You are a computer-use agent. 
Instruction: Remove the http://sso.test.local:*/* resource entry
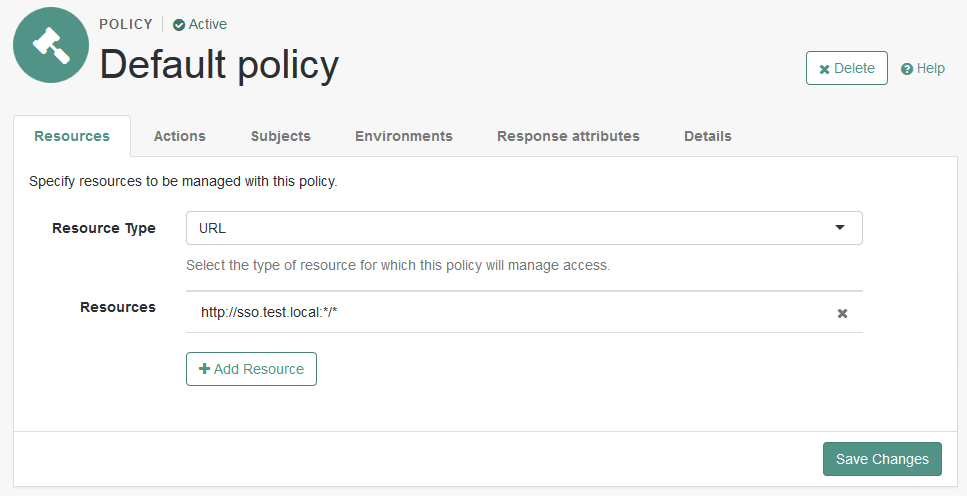[842, 313]
